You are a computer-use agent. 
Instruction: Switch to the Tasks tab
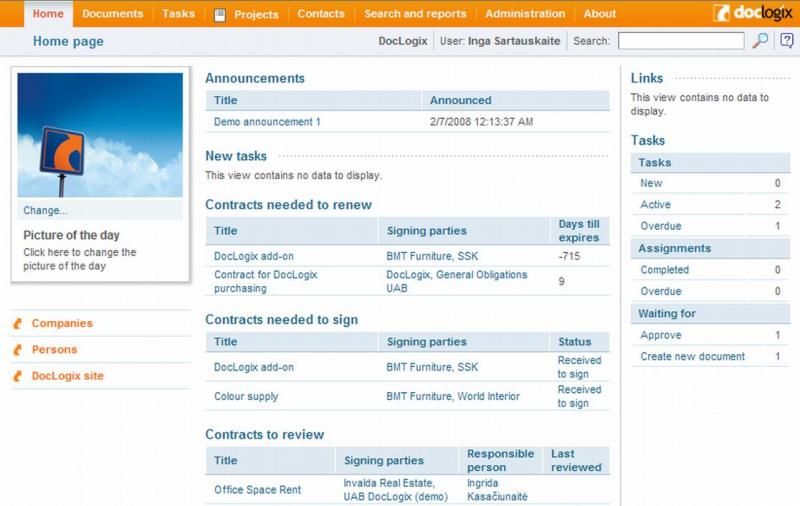(179, 14)
